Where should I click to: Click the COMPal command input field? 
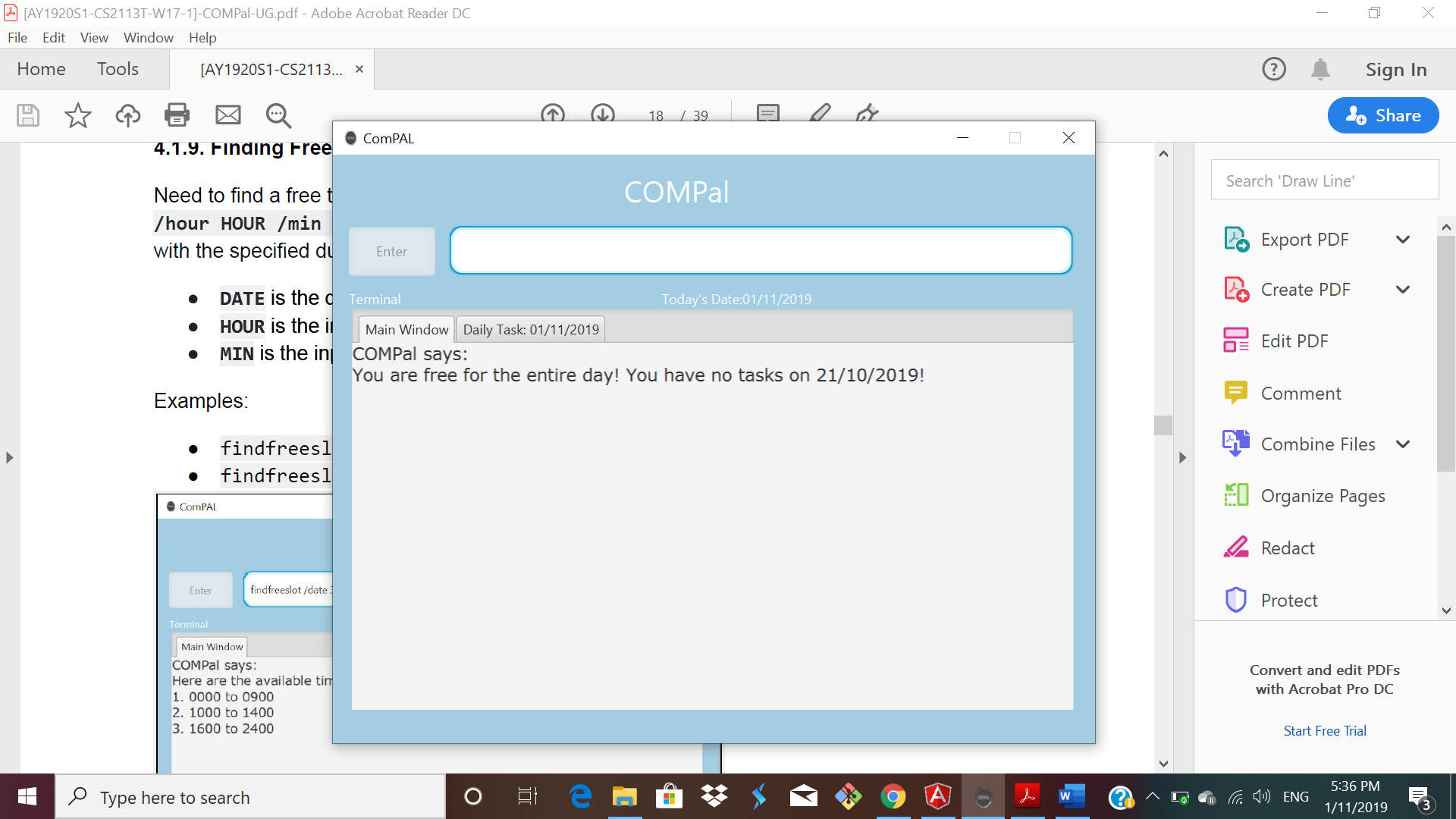[x=760, y=250]
